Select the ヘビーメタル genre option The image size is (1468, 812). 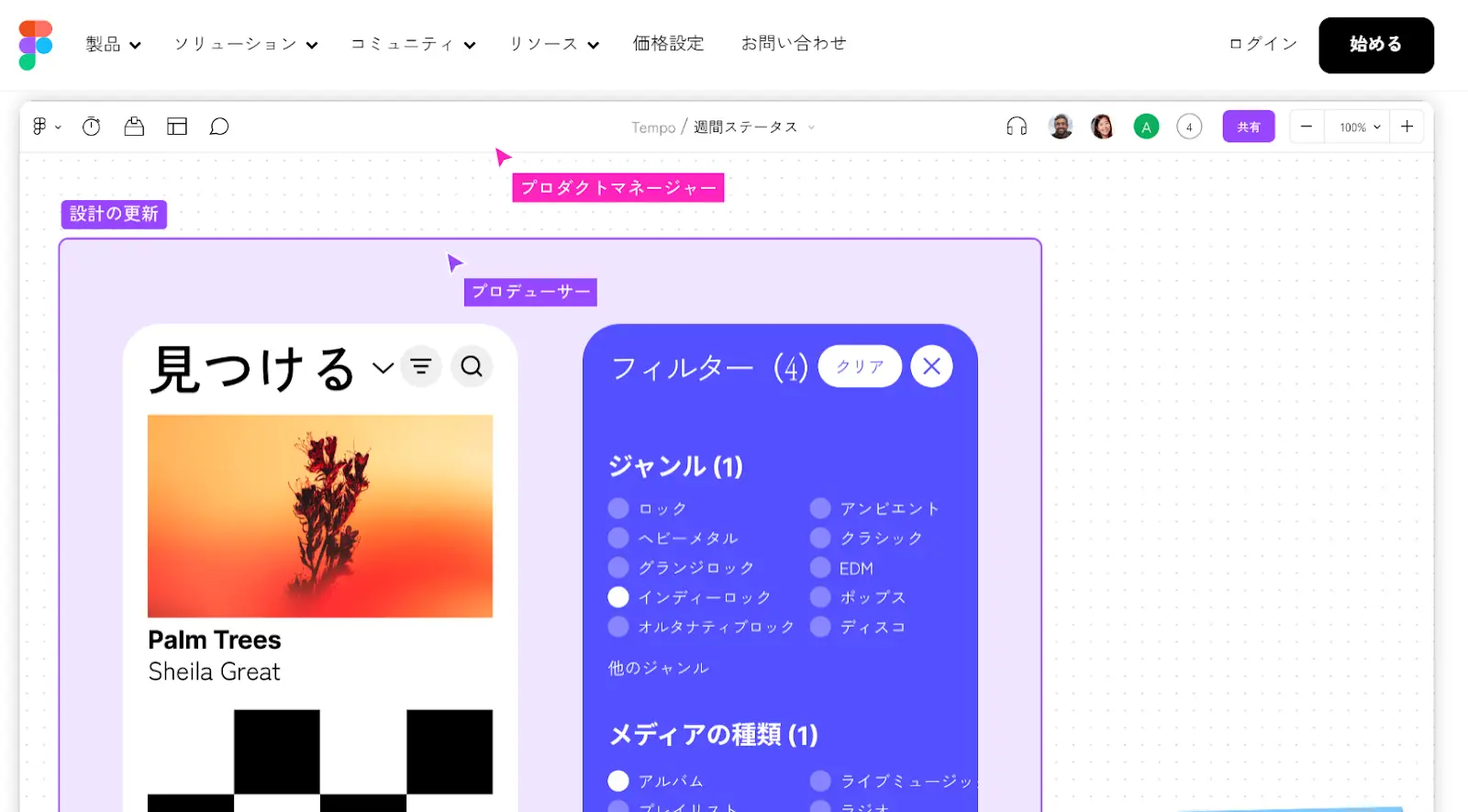coord(618,538)
